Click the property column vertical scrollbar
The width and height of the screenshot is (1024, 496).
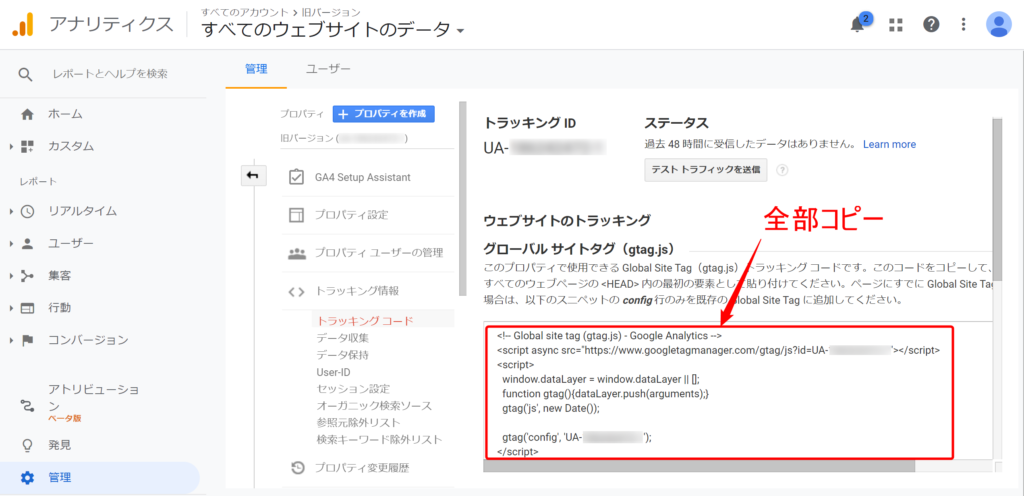coord(463,199)
